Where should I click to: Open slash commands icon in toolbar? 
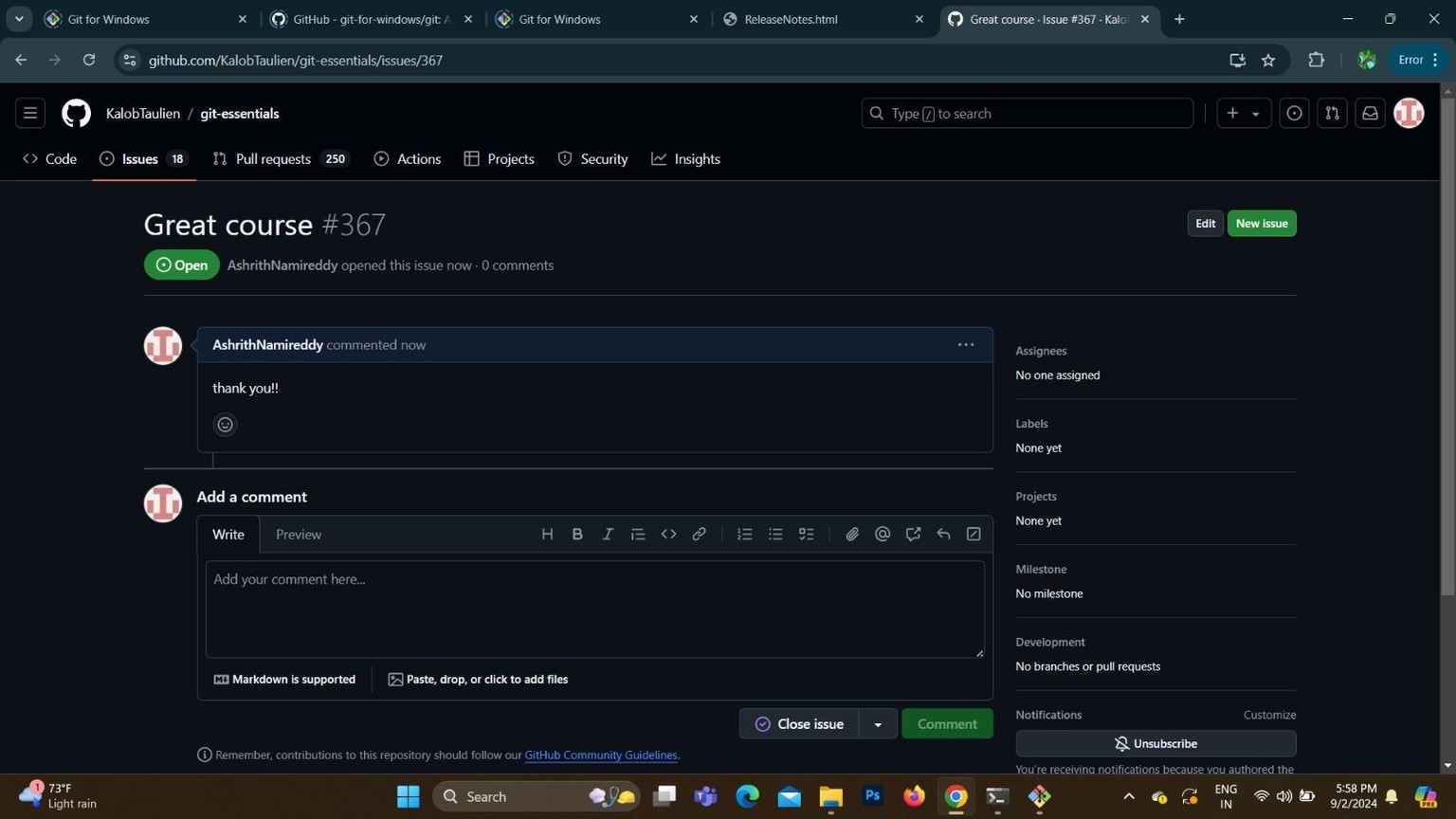pyautogui.click(x=974, y=535)
